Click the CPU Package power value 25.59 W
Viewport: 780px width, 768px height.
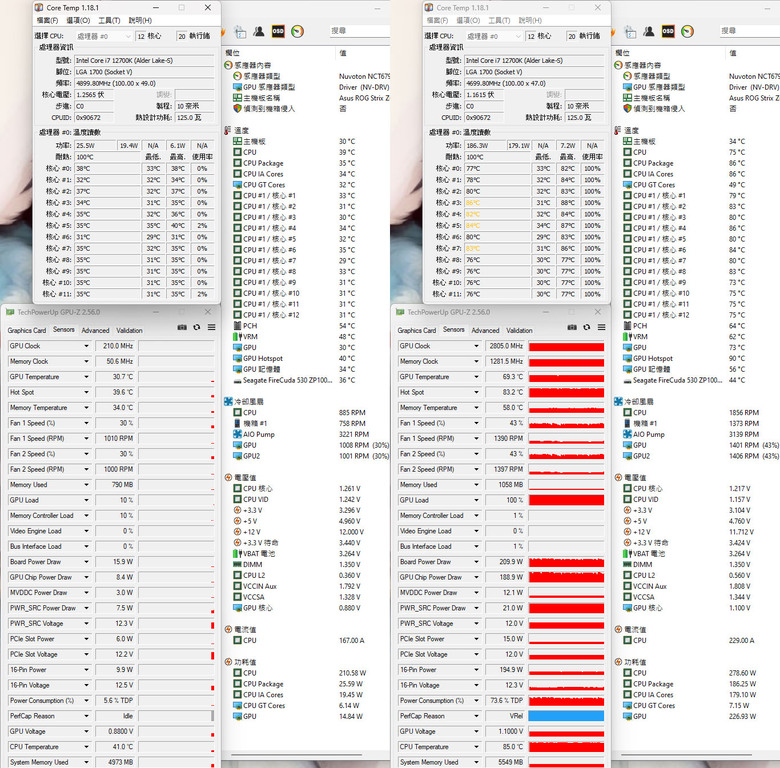pyautogui.click(x=351, y=684)
